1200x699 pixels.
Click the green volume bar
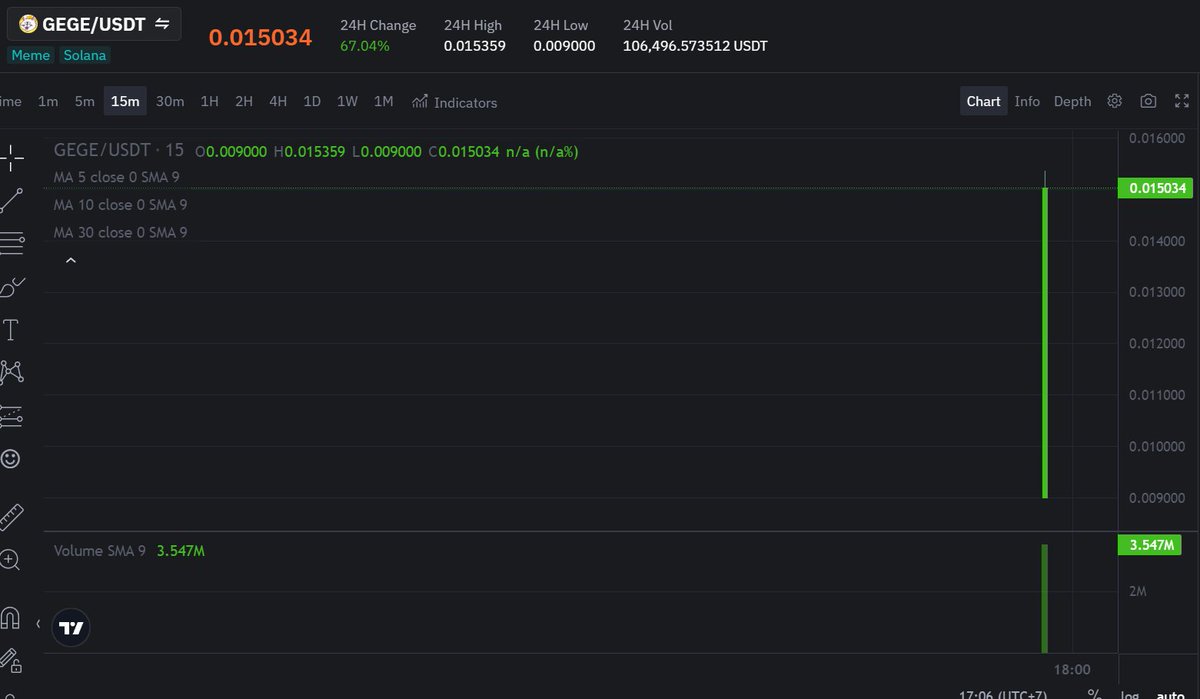tap(1045, 599)
